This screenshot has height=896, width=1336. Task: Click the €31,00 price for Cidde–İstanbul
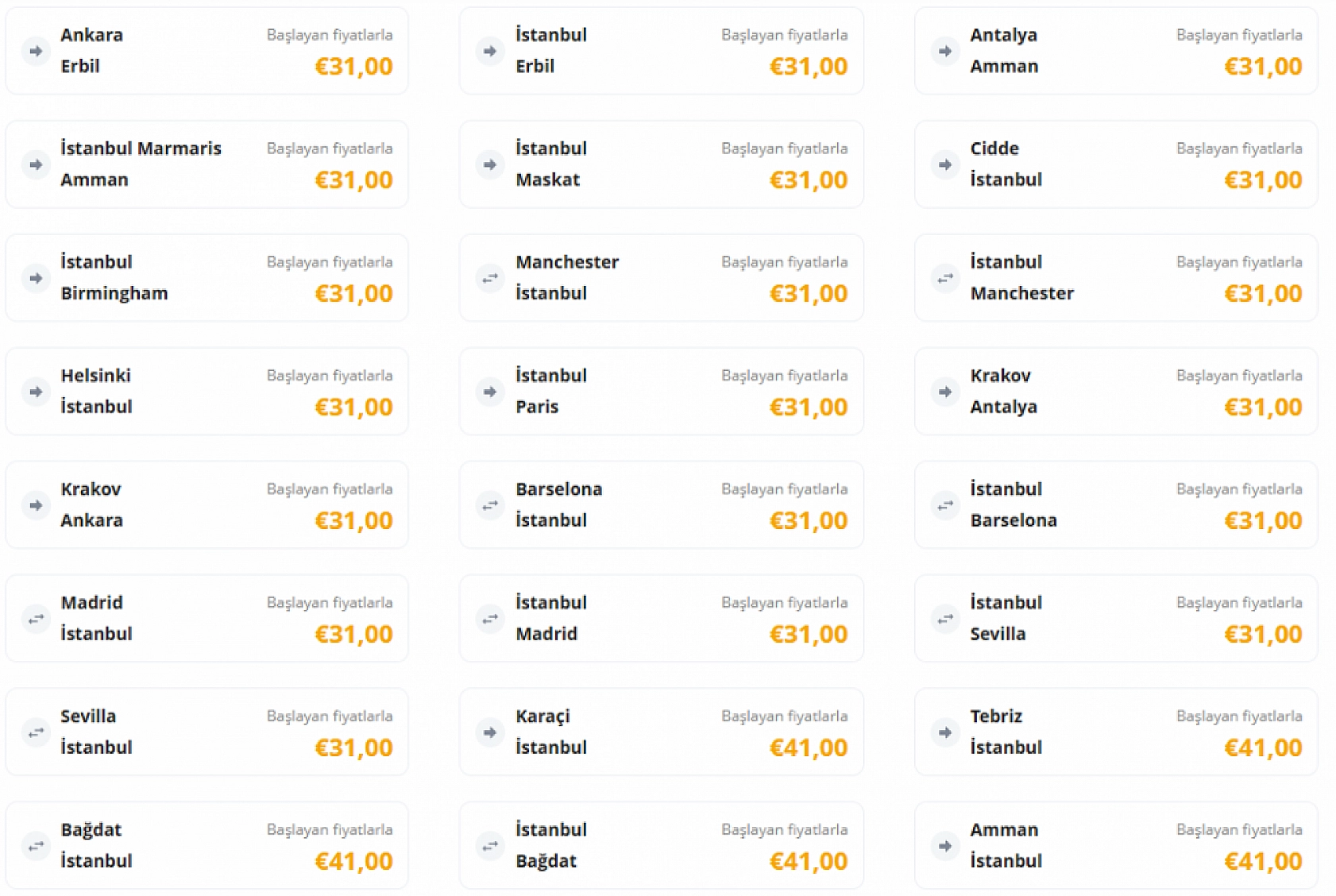pos(1263,180)
